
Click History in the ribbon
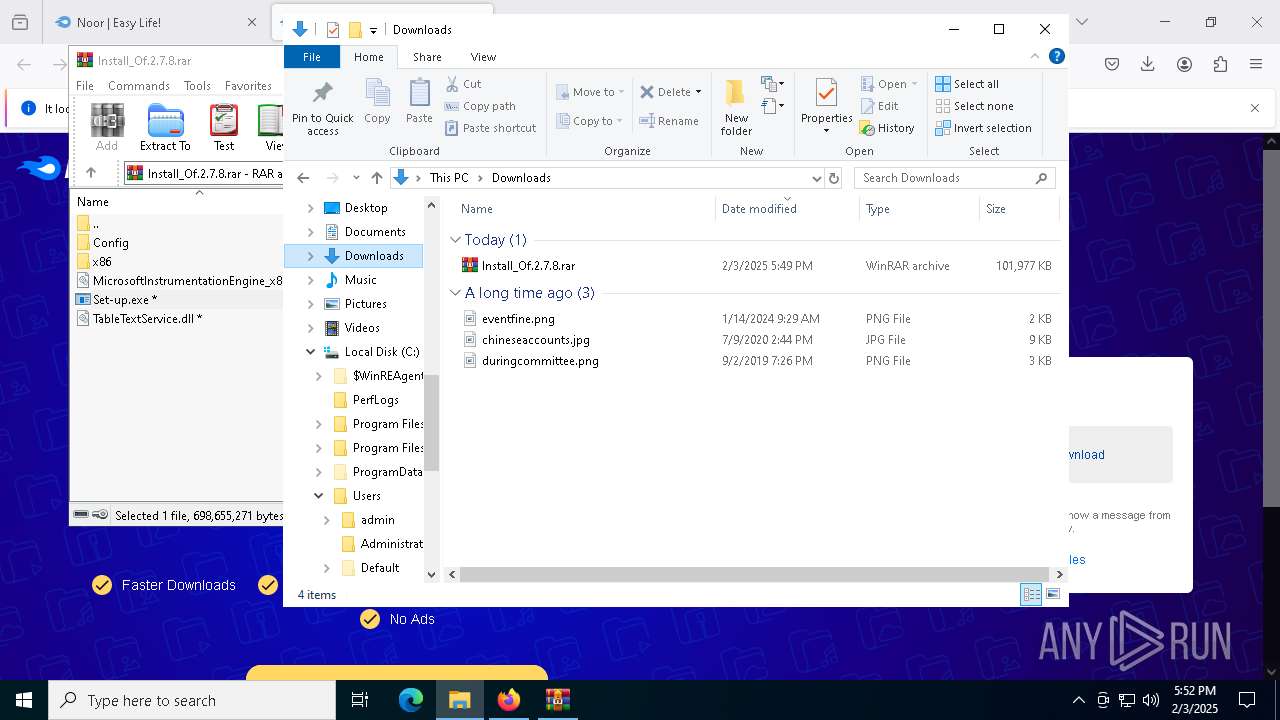(x=887, y=128)
